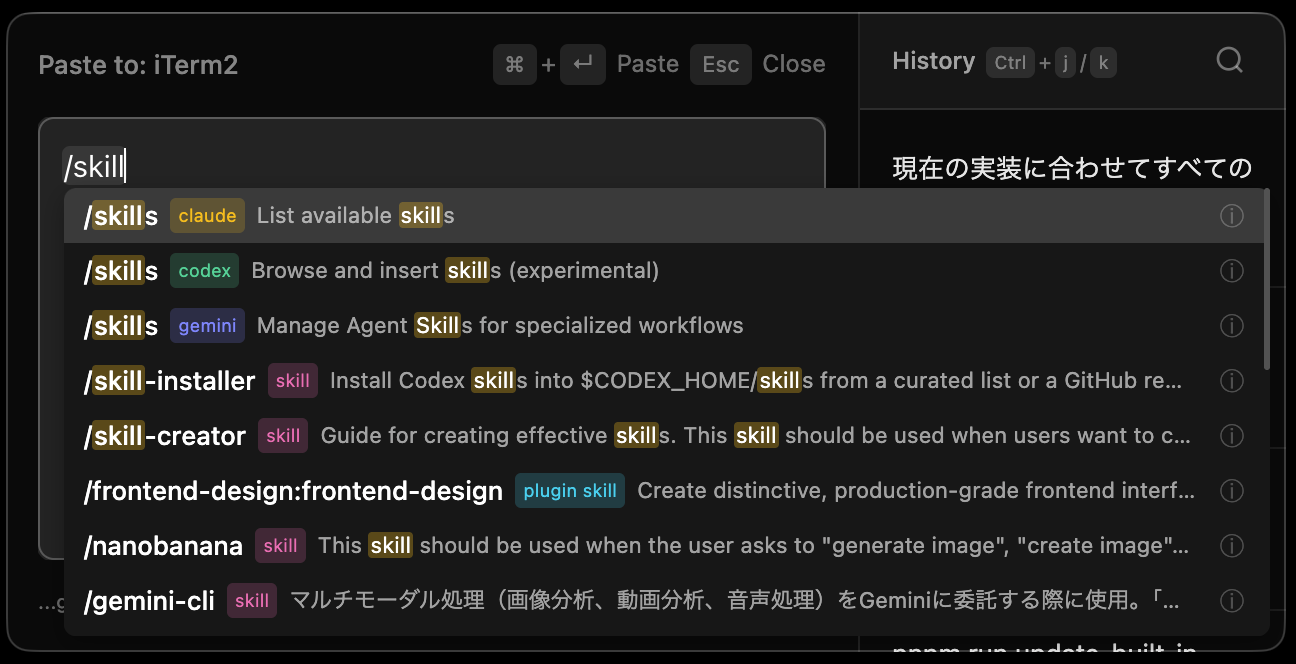Screen dimensions: 1296x664
Task: Select the claude /skills suggestion
Action: click(664, 216)
